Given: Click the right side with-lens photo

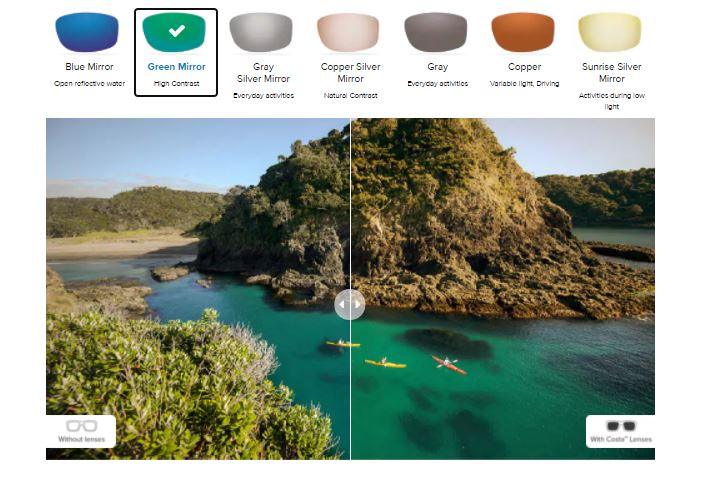Looking at the screenshot, I should coord(503,289).
